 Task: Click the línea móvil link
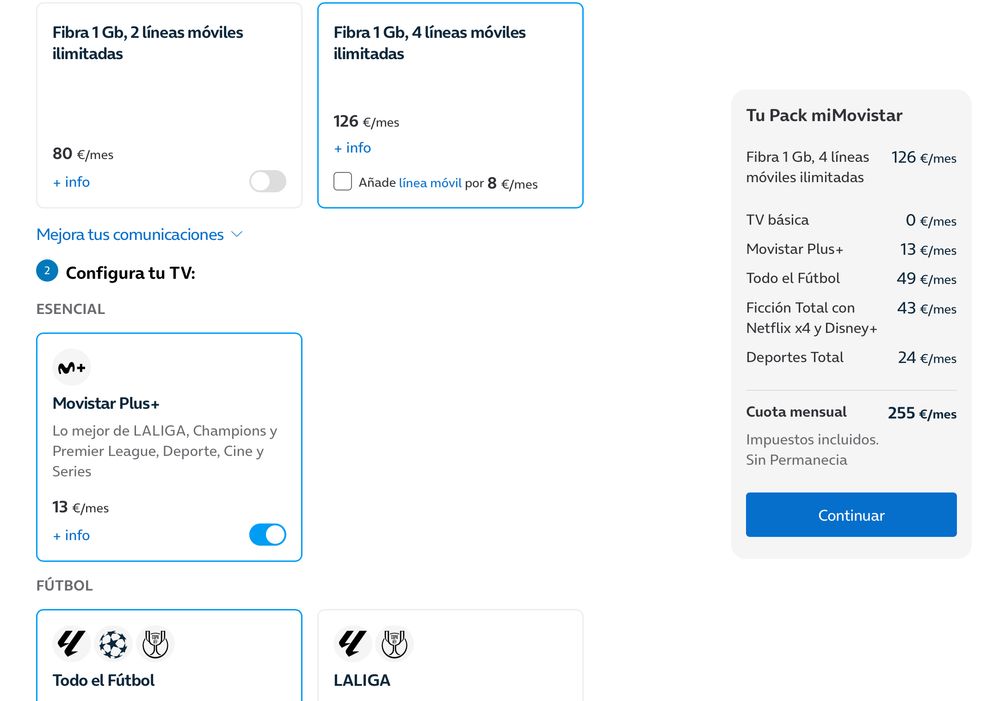click(430, 183)
